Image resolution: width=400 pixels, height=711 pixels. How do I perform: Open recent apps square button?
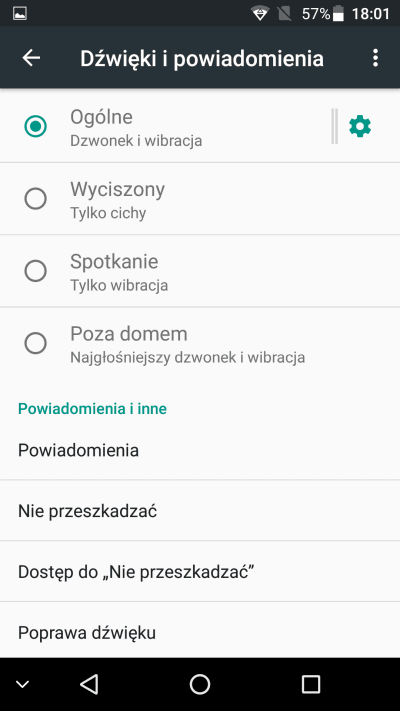pyautogui.click(x=311, y=684)
